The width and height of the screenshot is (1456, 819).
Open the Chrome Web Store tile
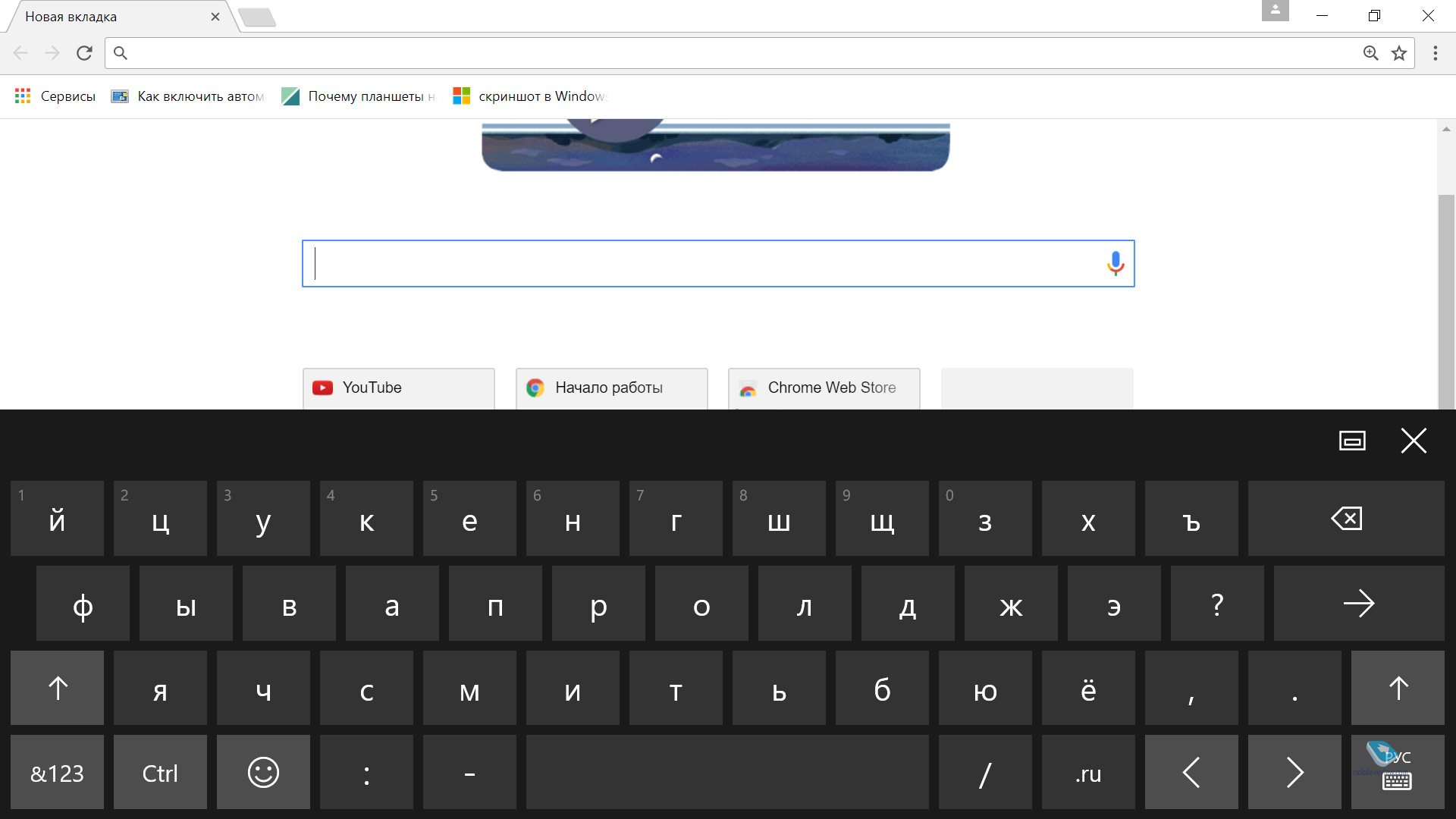pyautogui.click(x=824, y=388)
